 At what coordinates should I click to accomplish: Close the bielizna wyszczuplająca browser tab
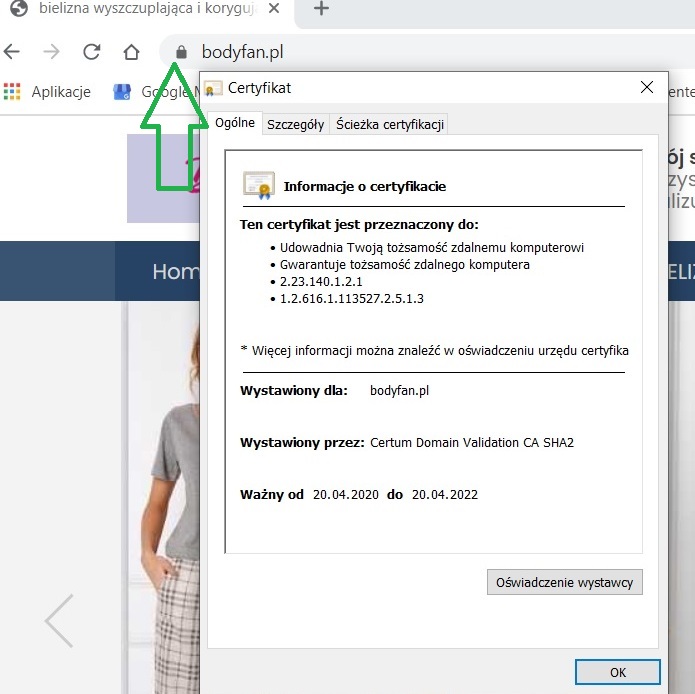click(x=274, y=8)
